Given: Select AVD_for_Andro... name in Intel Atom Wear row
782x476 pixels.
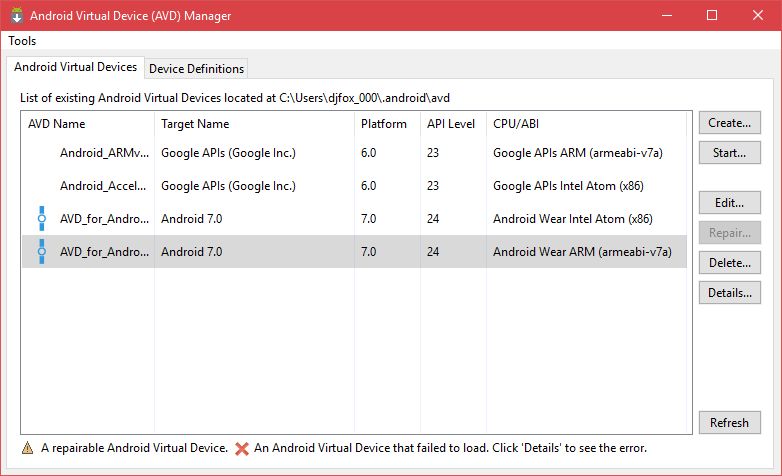Looking at the screenshot, I should pyautogui.click(x=104, y=219).
